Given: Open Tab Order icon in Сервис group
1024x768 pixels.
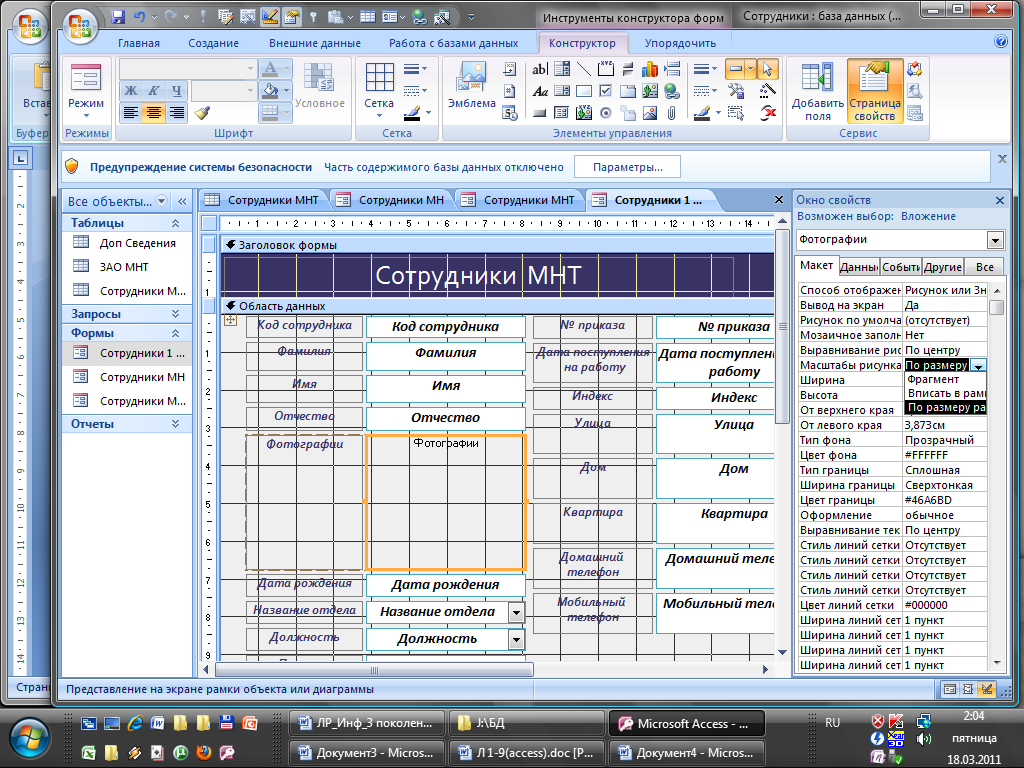Looking at the screenshot, I should click(915, 69).
